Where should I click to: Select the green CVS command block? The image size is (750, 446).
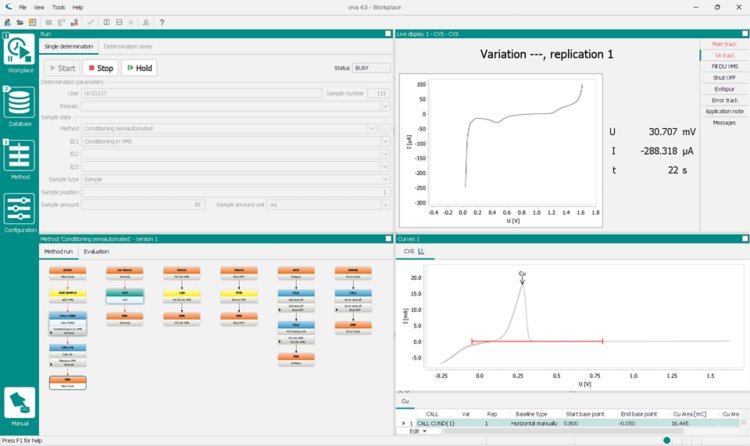click(x=124, y=296)
